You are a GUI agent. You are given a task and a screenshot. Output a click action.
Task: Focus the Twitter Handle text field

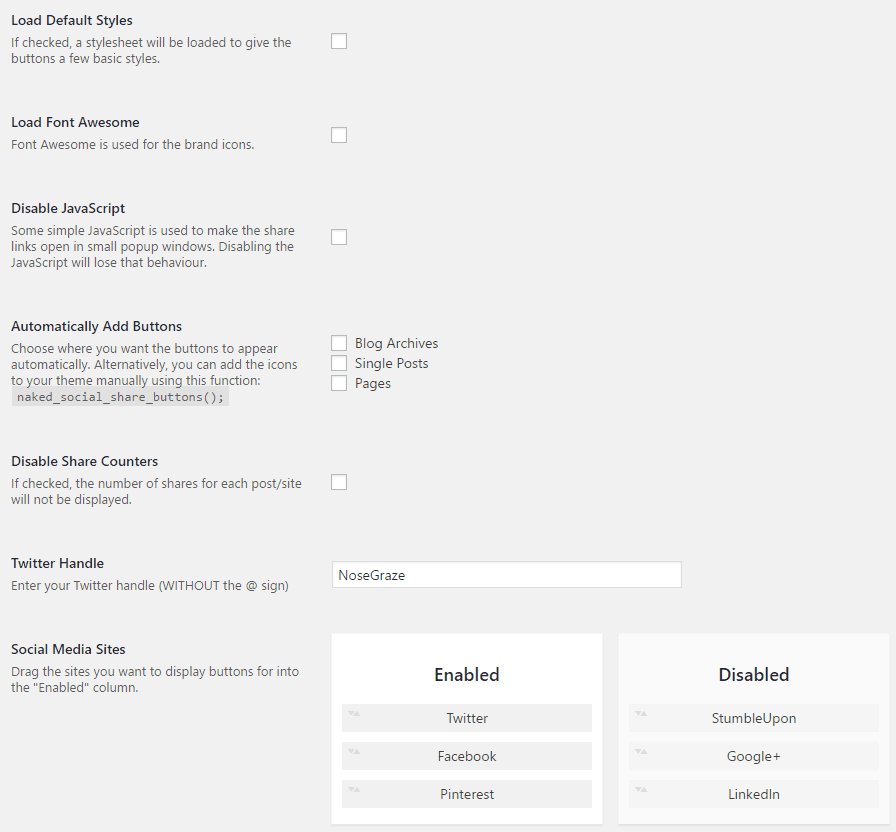click(x=506, y=574)
